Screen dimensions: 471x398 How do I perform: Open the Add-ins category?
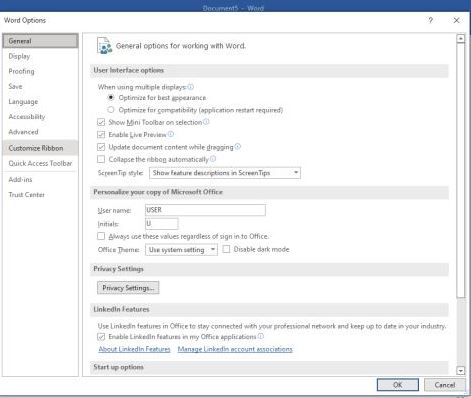pos(40,179)
